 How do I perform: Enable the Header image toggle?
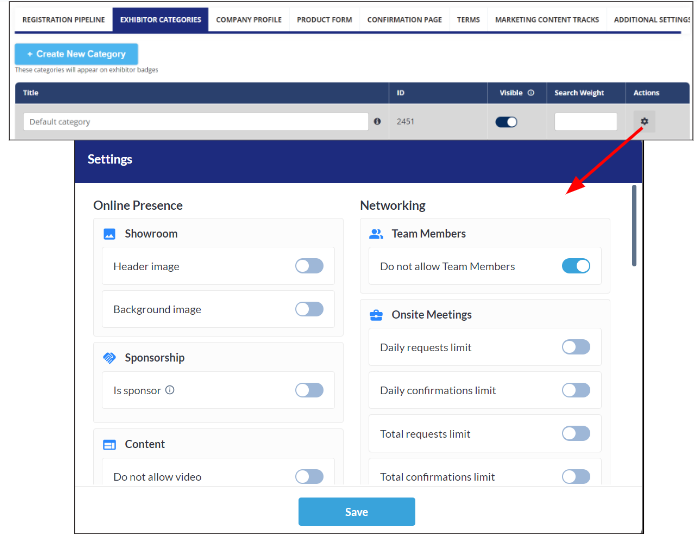click(309, 266)
